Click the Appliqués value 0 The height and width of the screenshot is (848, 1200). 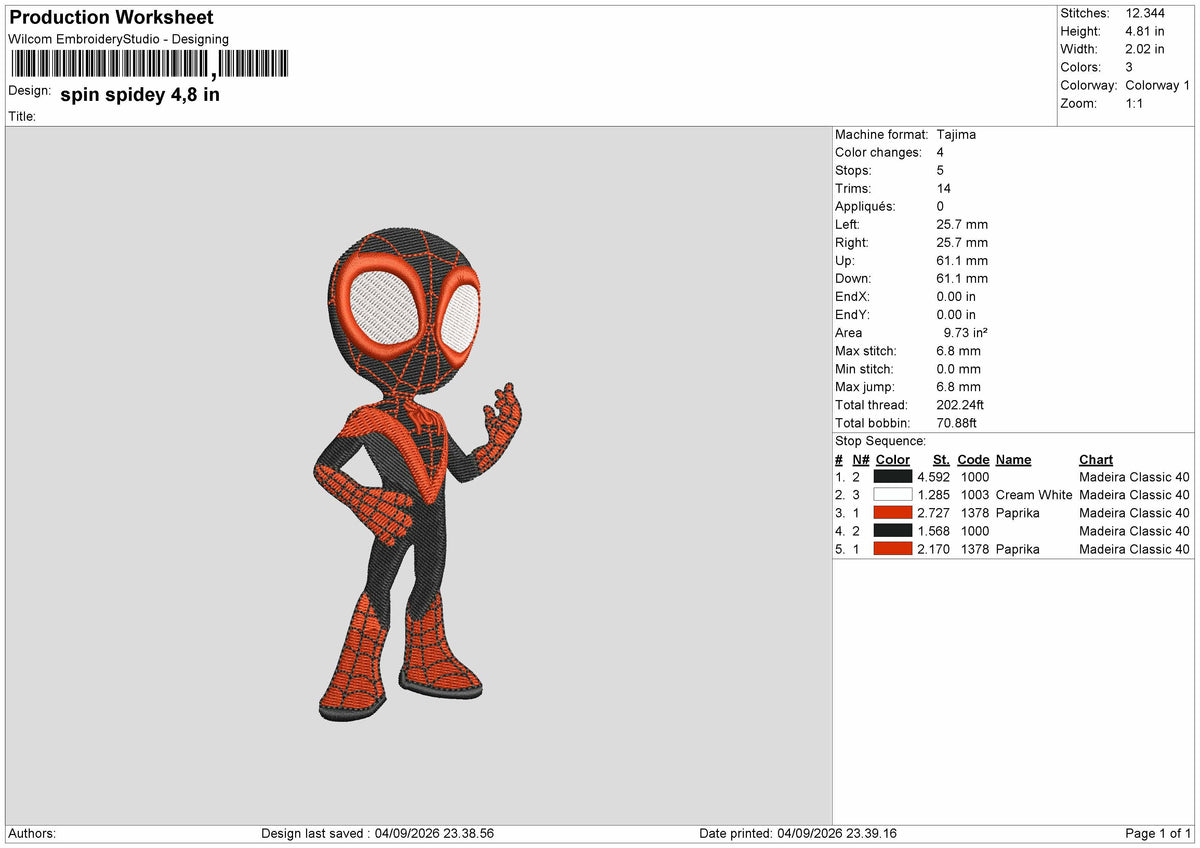940,207
